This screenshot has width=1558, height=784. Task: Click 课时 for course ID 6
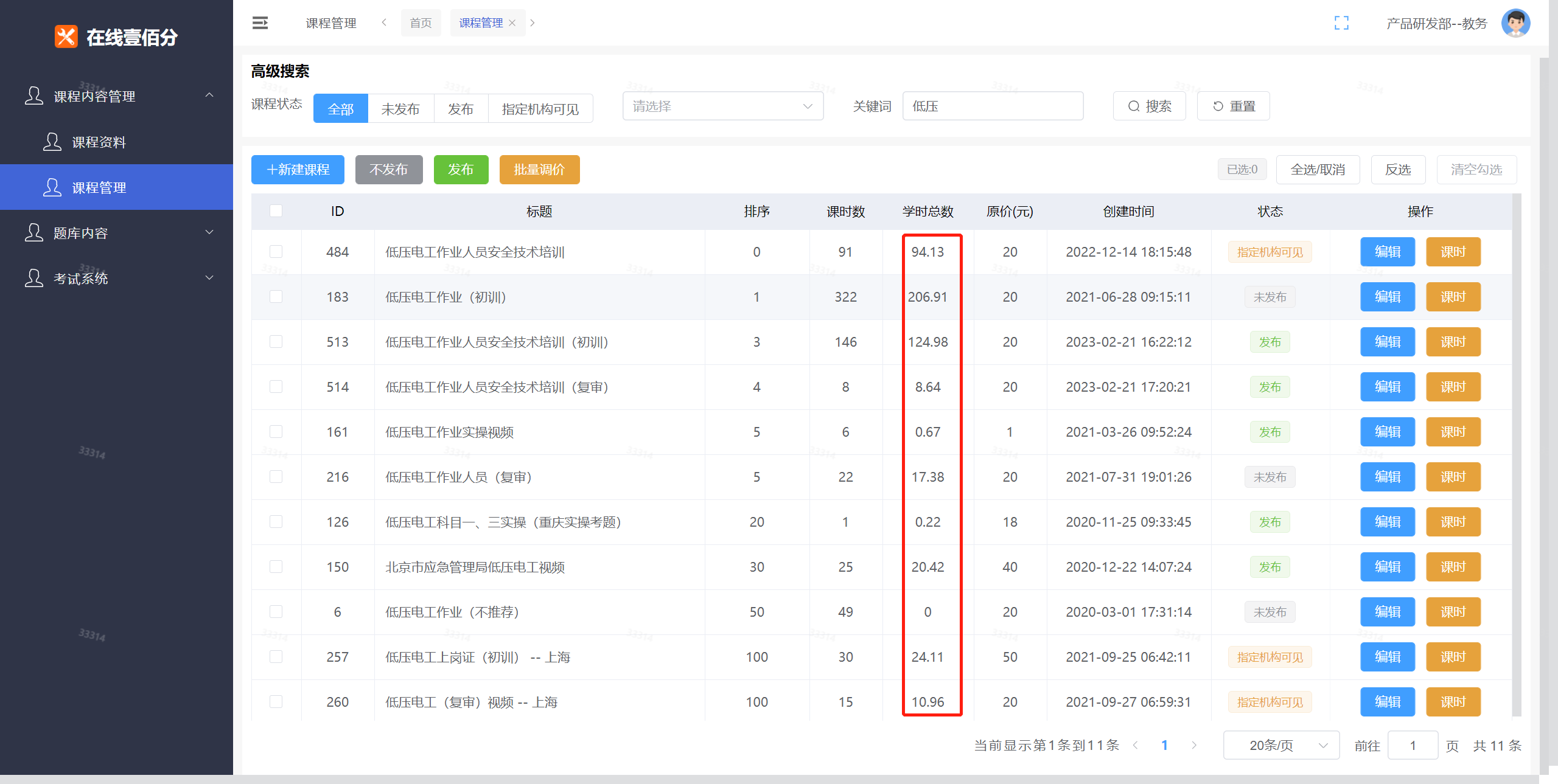pyautogui.click(x=1453, y=612)
